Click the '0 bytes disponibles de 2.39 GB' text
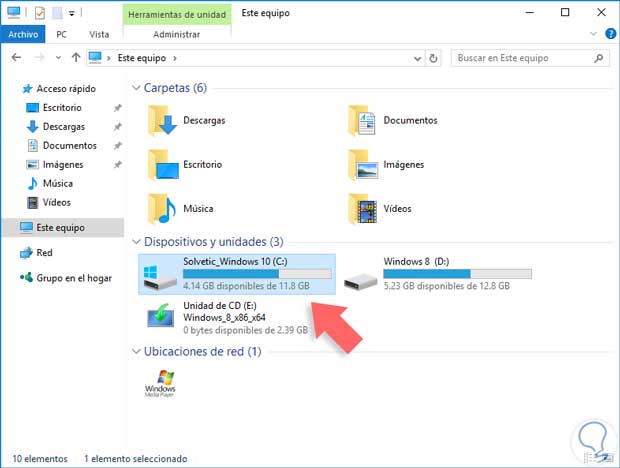Viewport: 620px width, 468px height. tap(246, 330)
